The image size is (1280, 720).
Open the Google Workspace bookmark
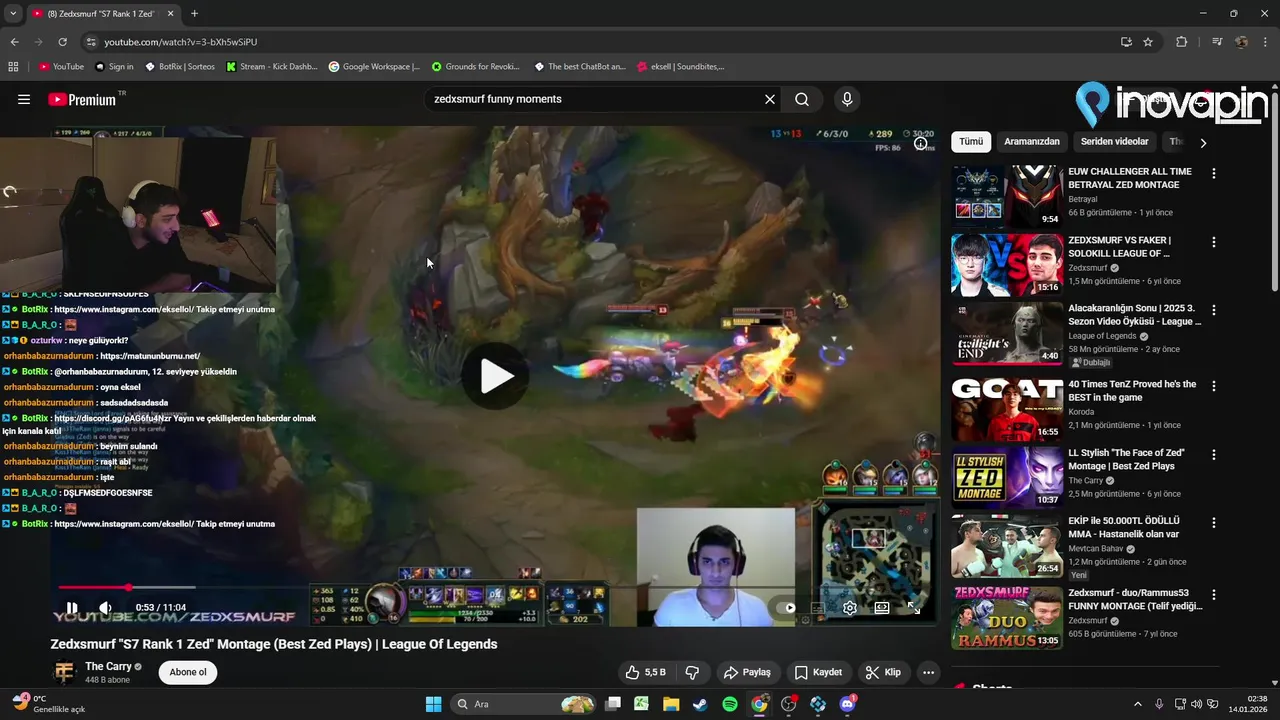click(374, 67)
